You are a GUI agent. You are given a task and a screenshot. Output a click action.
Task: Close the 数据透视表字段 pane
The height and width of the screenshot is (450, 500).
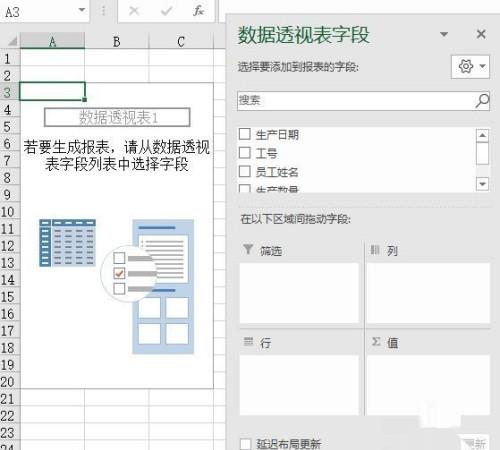pyautogui.click(x=481, y=34)
